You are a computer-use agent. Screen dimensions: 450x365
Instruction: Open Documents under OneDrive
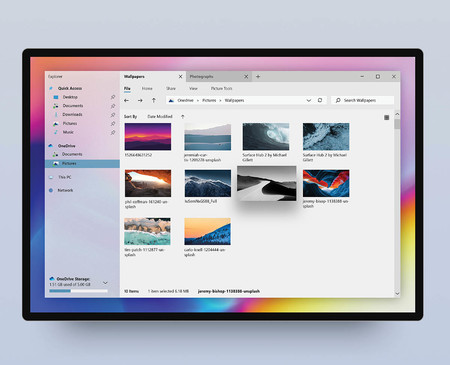coord(72,154)
